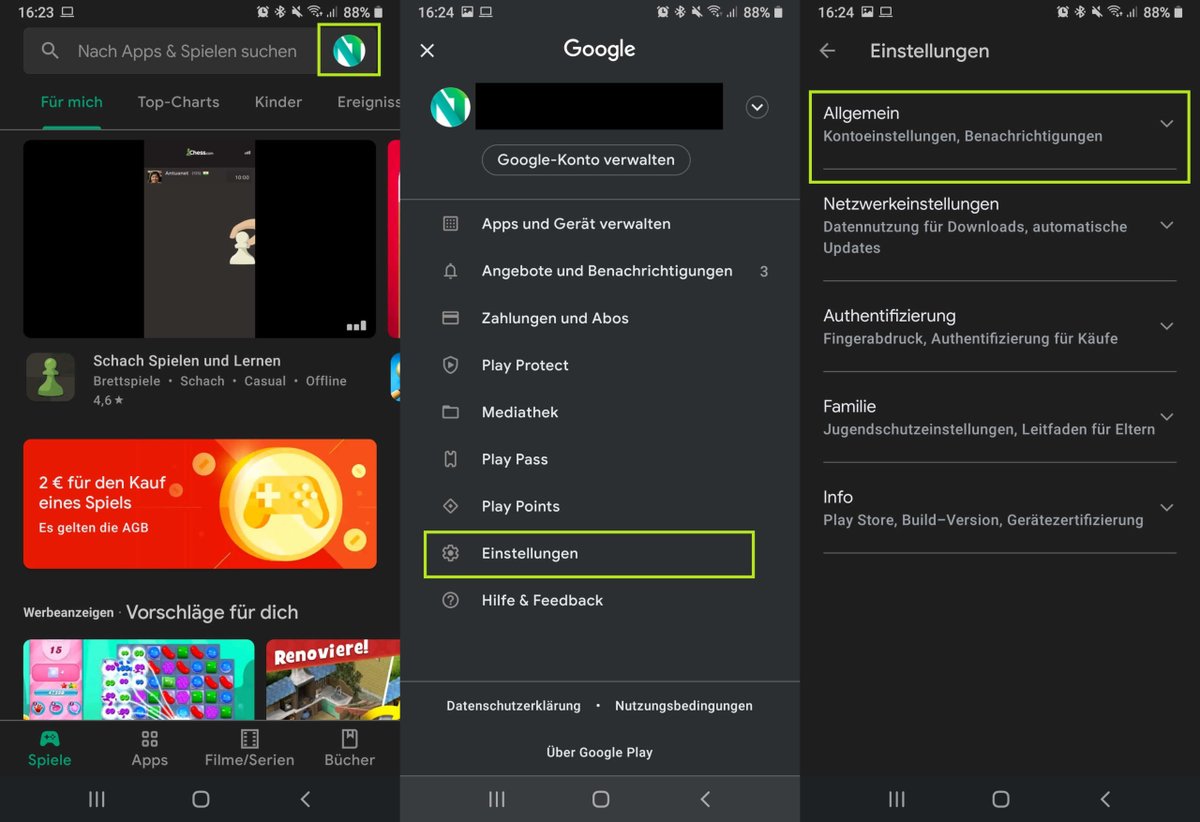Select the Apps bottom navigation icon
The width and height of the screenshot is (1200, 822).
(149, 739)
